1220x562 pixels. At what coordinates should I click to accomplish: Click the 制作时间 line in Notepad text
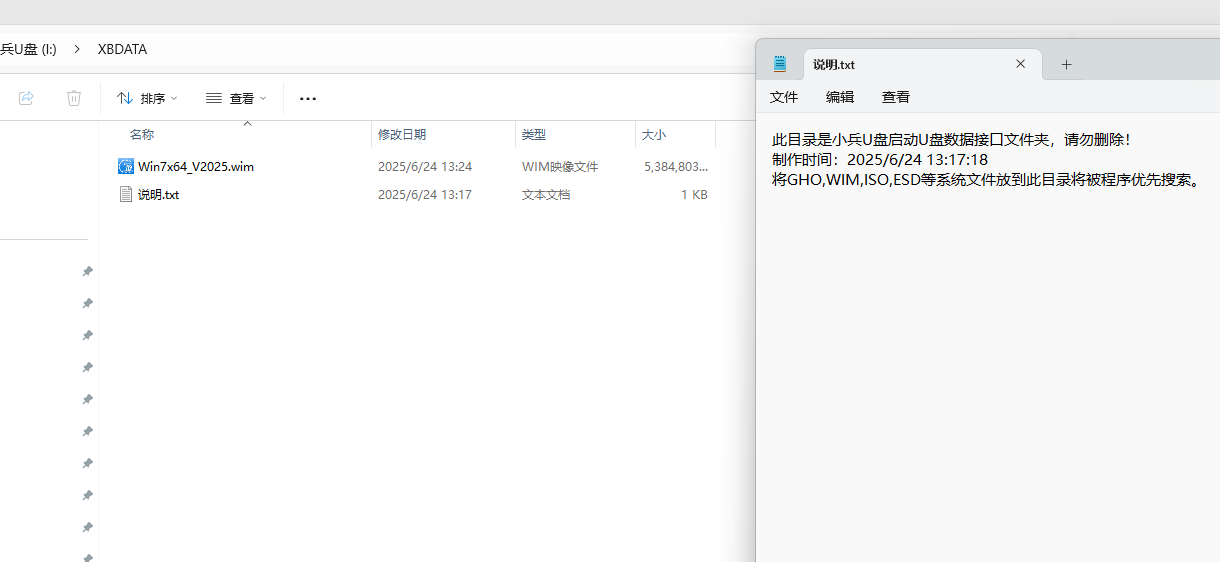pos(880,159)
